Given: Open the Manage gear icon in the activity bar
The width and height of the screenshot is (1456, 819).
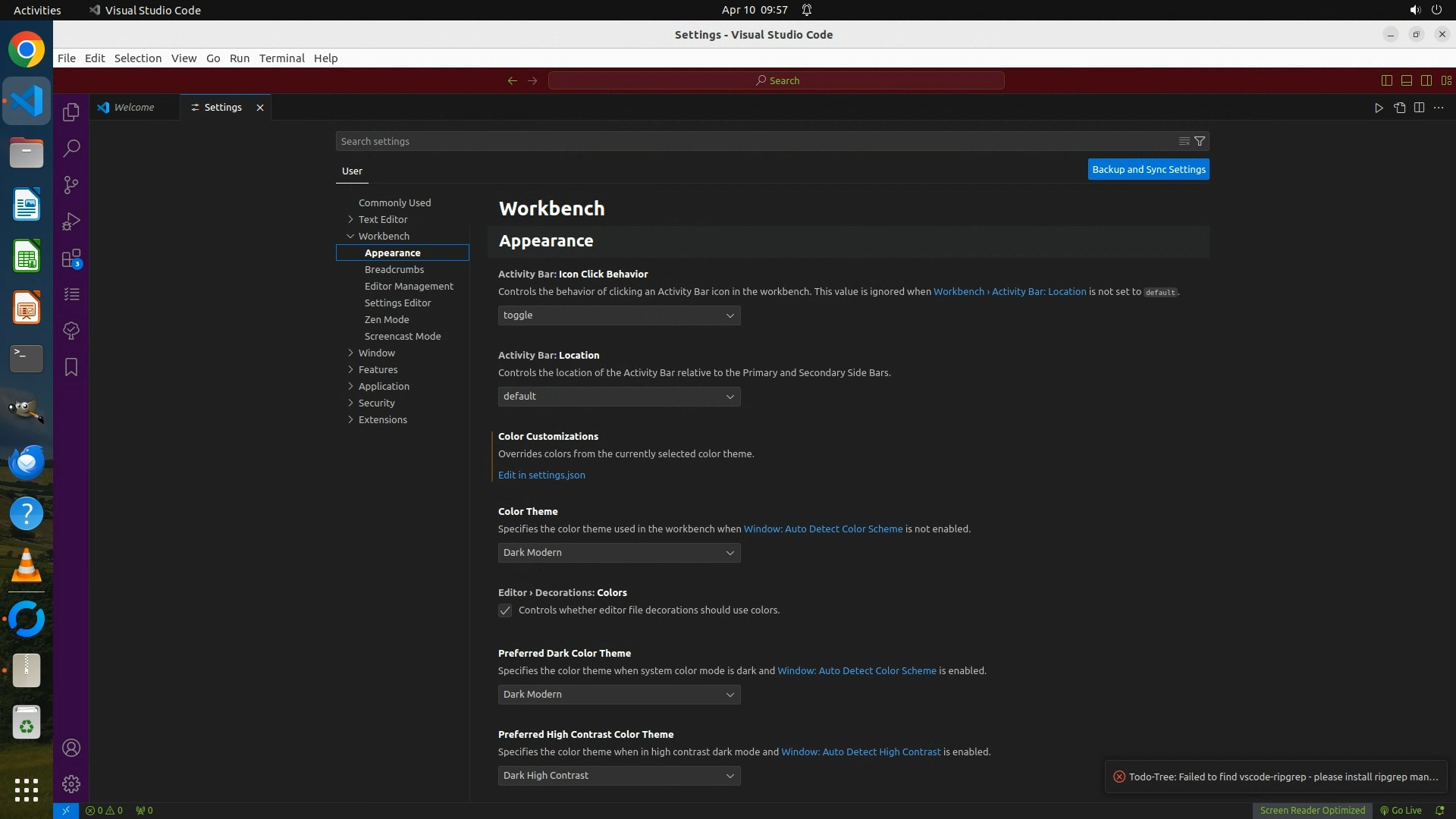Looking at the screenshot, I should pos(71,784).
